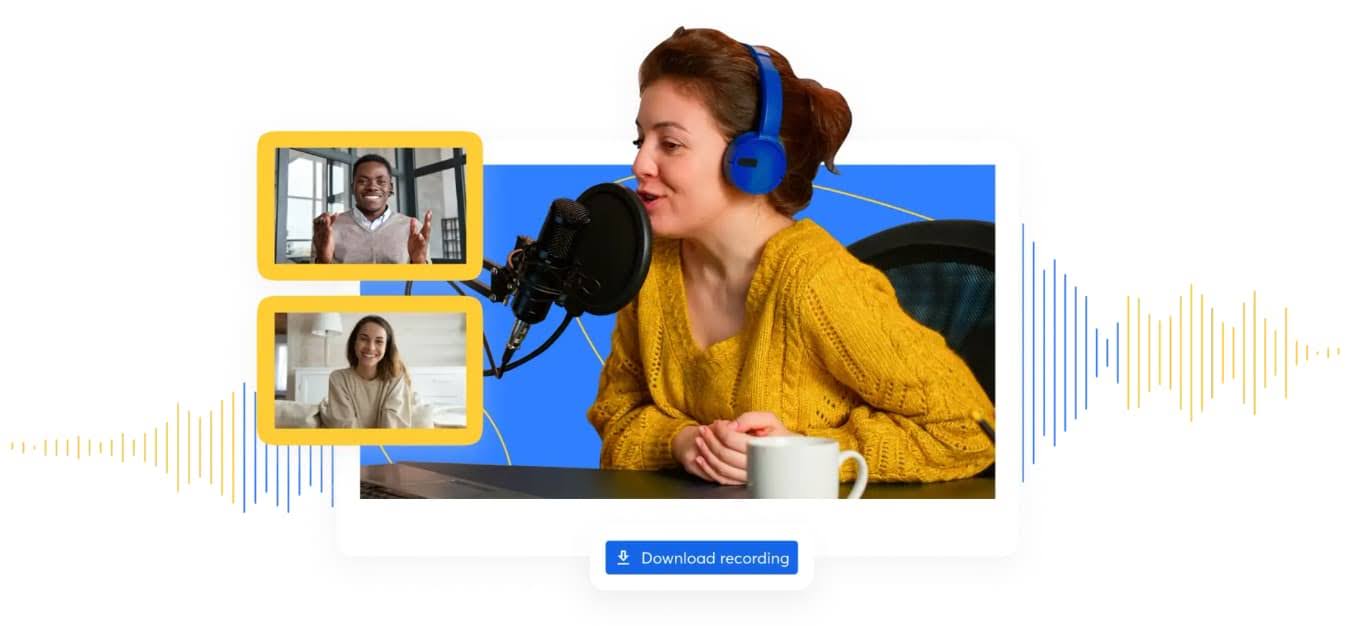Click the yellow bars of right waveform
This screenshot has width=1349, height=626.
1190,352
